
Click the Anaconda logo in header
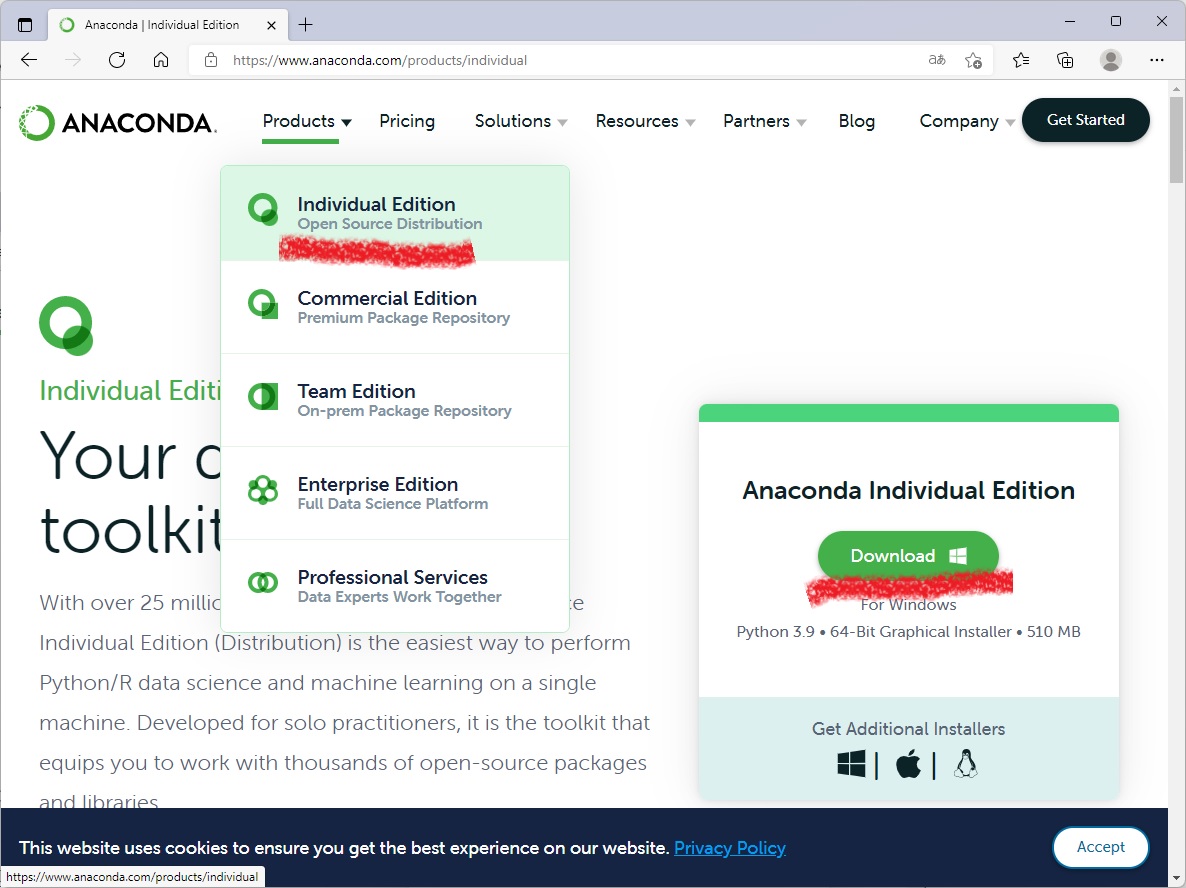pyautogui.click(x=118, y=123)
